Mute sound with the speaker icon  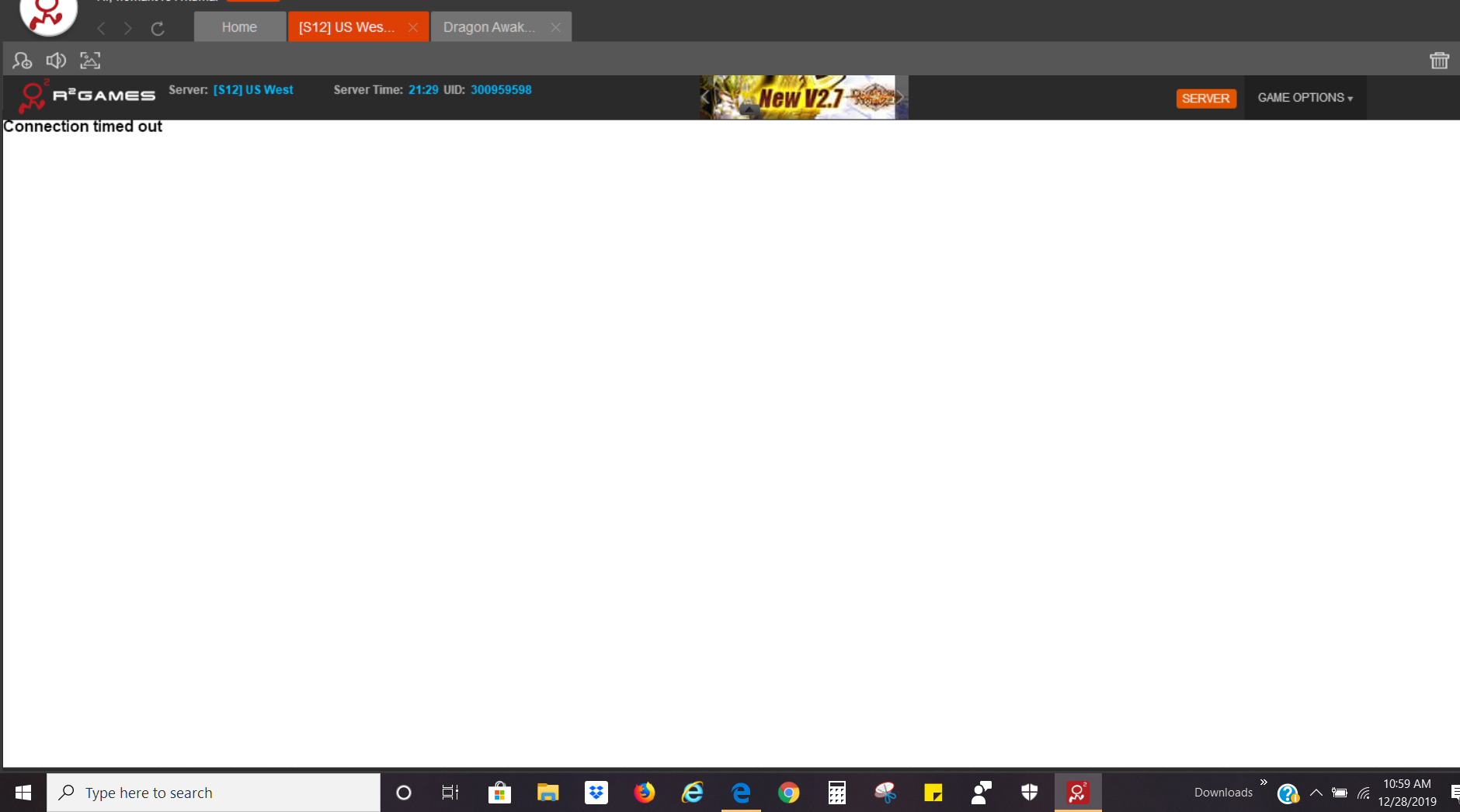click(x=56, y=61)
